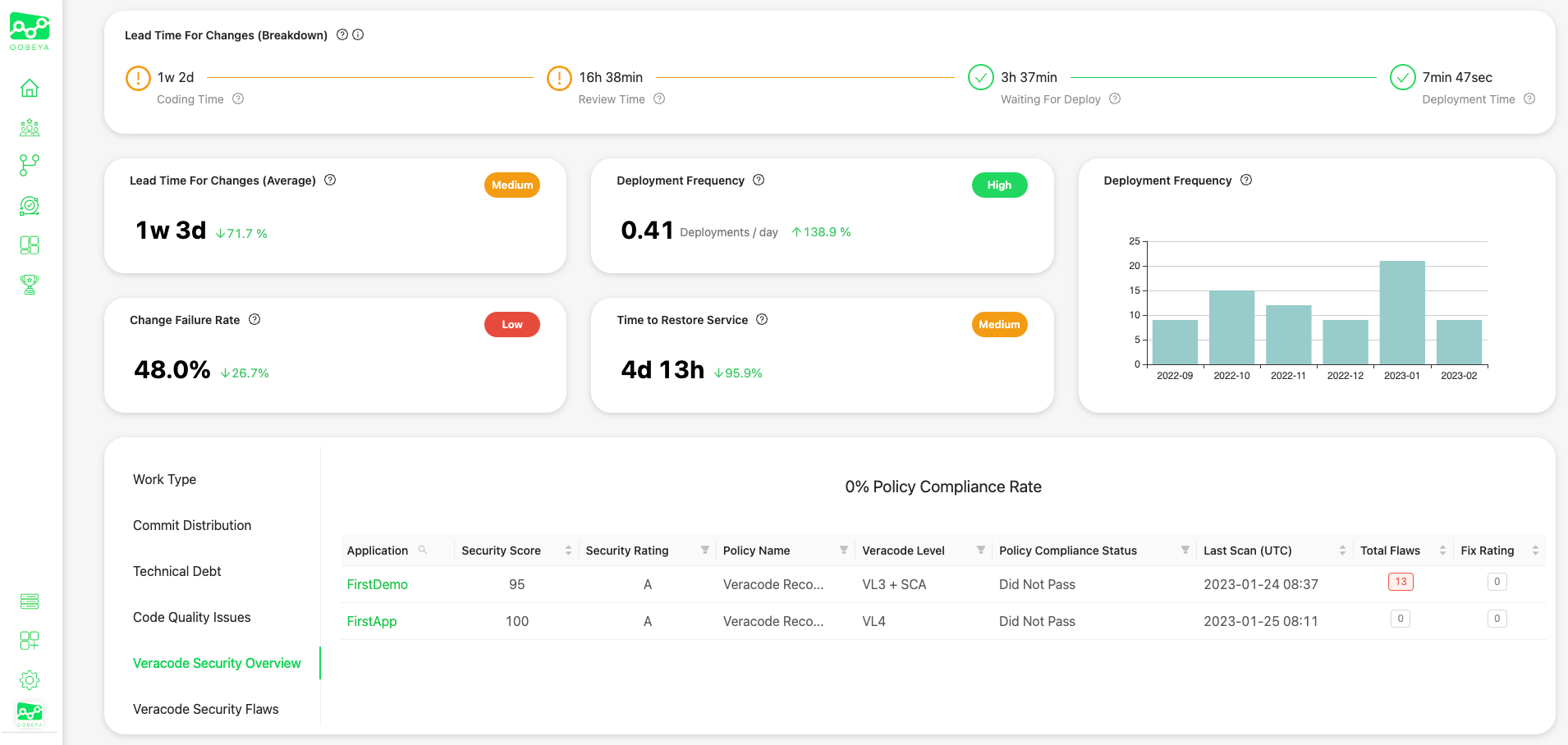1568x745 pixels.
Task: Open the dashboards grid icon in sidebar
Action: tap(30, 245)
